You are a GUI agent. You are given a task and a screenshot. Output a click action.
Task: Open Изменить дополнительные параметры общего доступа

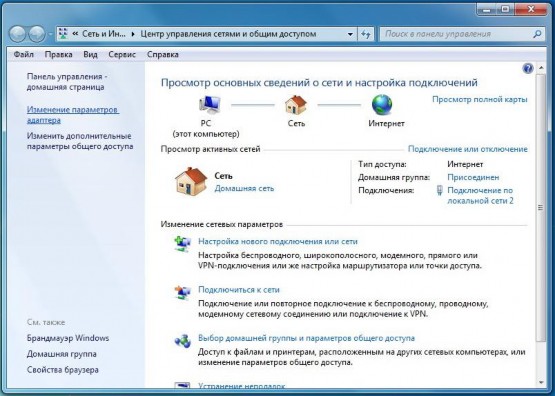[x=80, y=141]
